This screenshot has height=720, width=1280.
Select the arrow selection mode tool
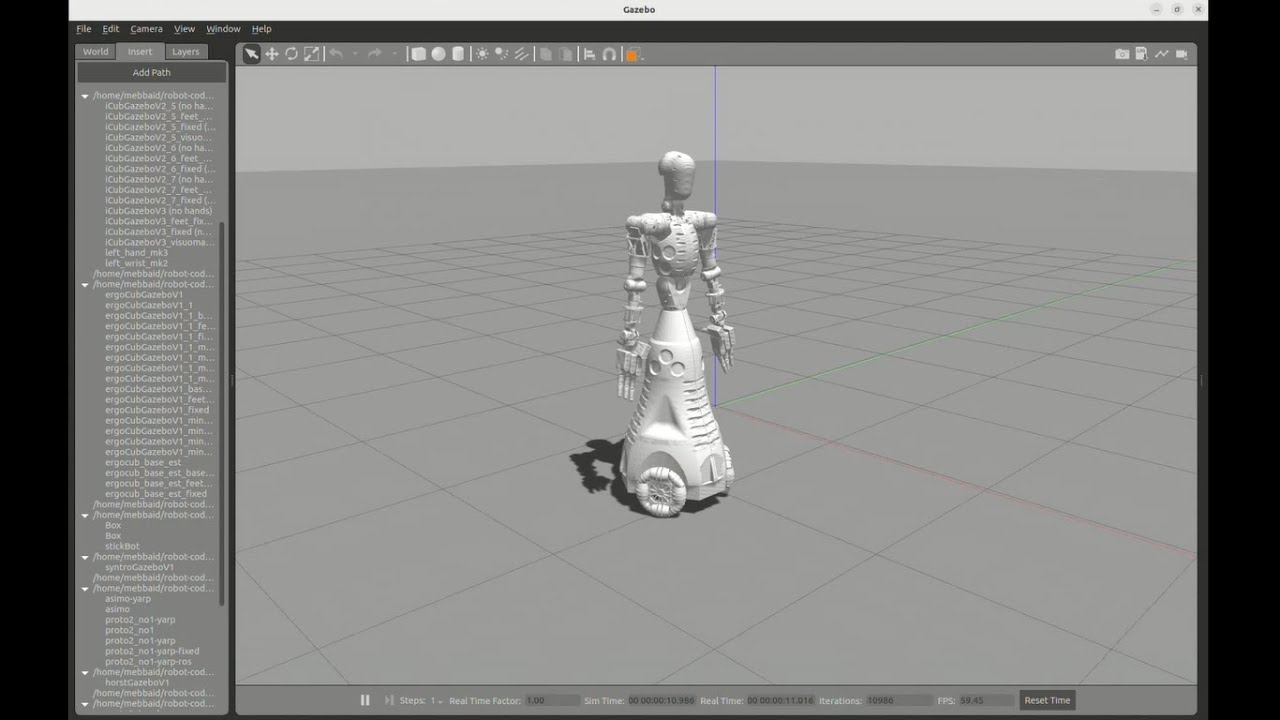click(251, 54)
